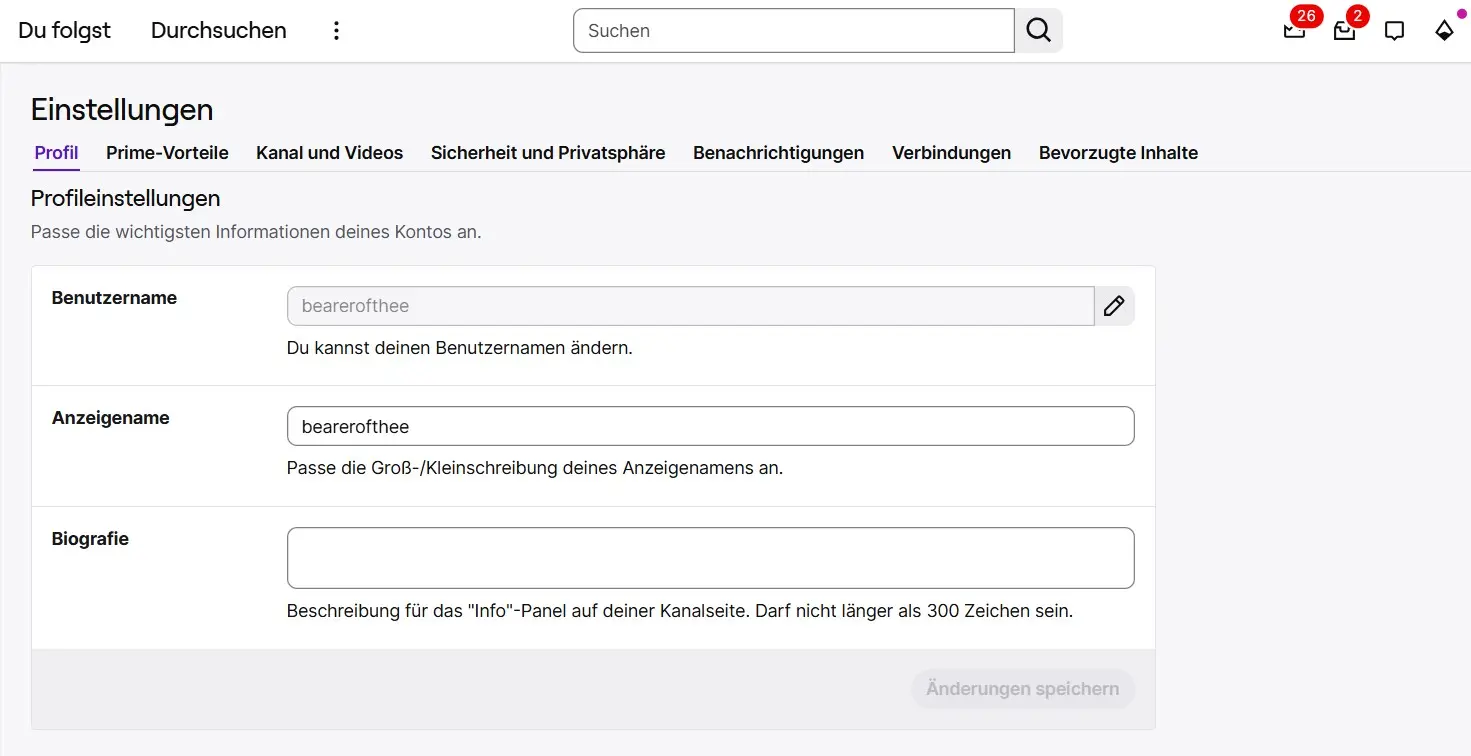Click the Änderungen speichern button
Screen dimensions: 1471x756
pos(1022,688)
